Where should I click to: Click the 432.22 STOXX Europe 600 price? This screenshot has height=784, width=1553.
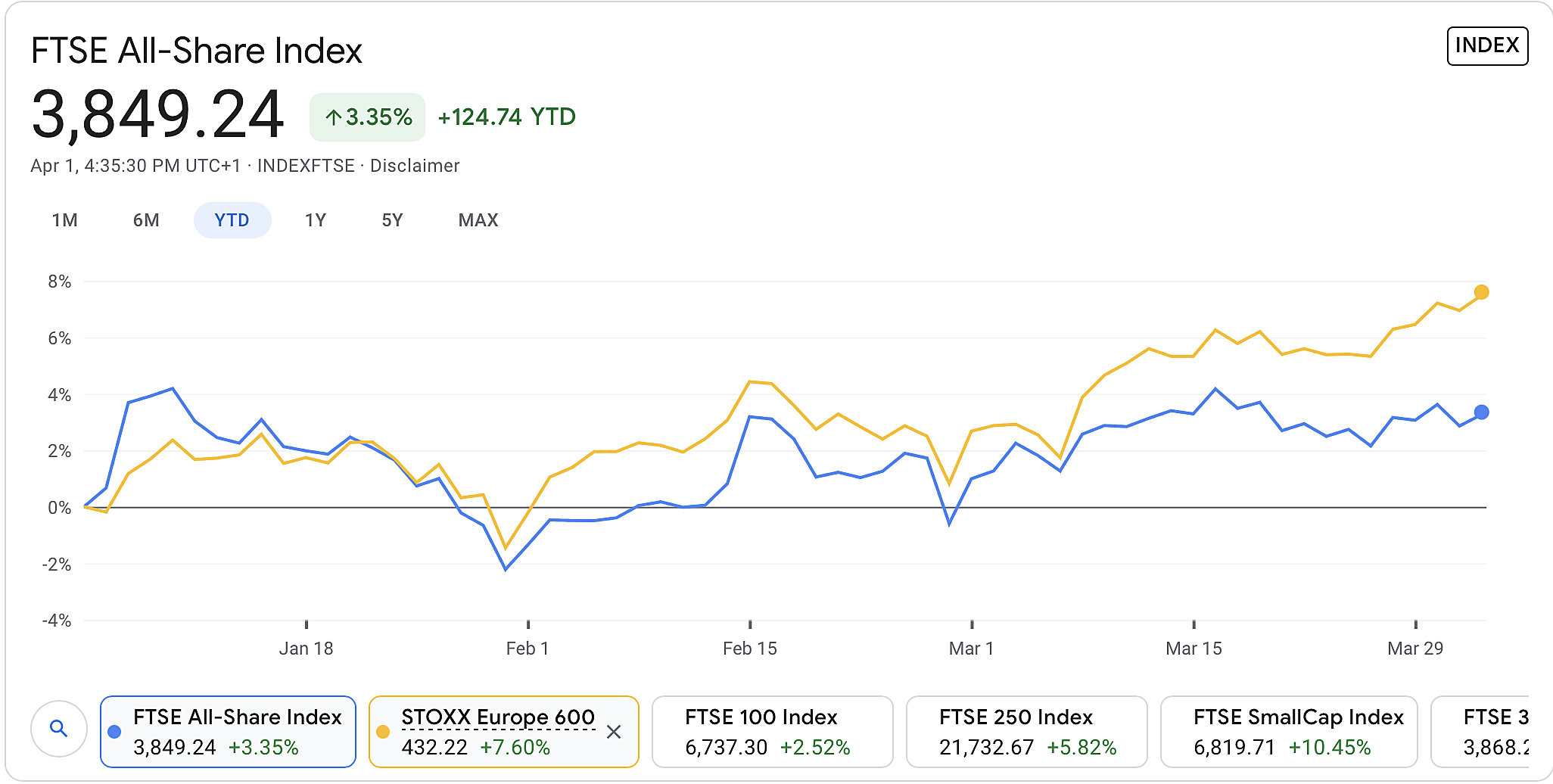(x=434, y=748)
